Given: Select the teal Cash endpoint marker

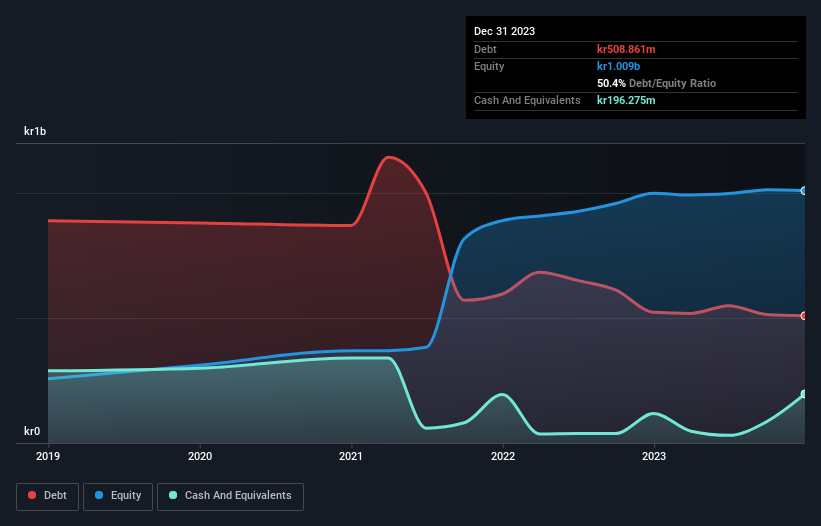Looking at the screenshot, I should pyautogui.click(x=804, y=394).
